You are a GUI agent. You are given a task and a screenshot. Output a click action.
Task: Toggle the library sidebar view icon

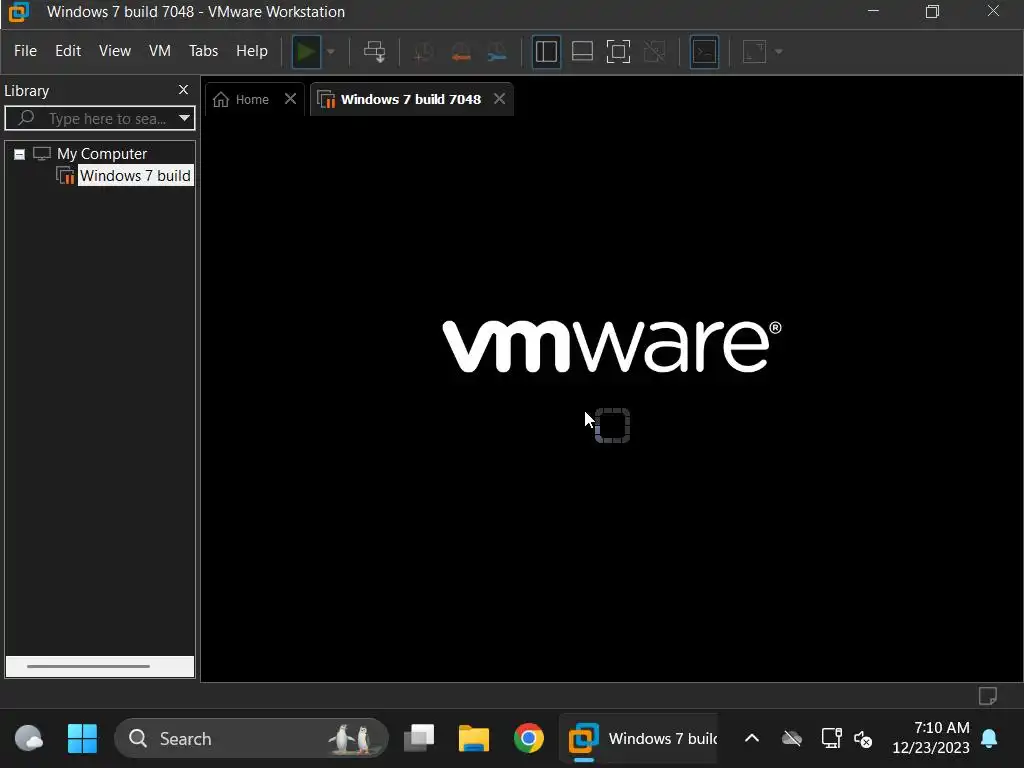pos(546,52)
